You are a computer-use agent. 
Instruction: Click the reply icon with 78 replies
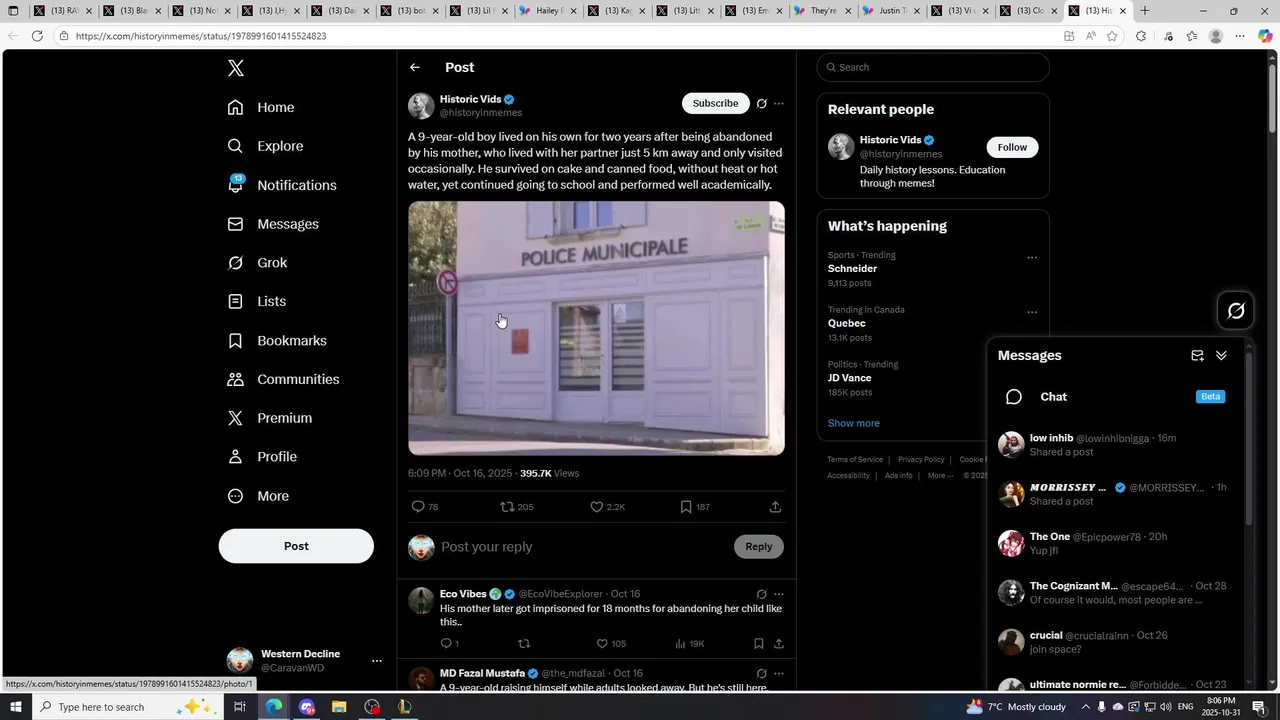(418, 507)
